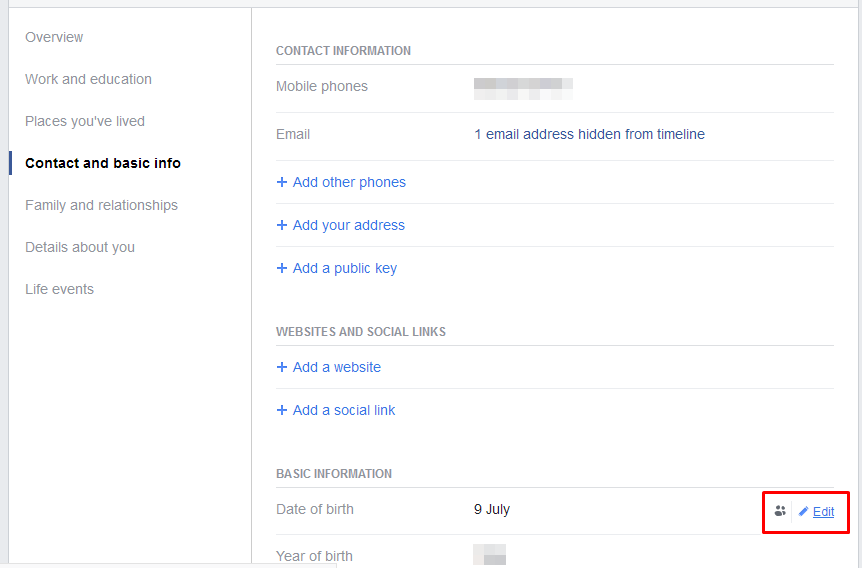Click Add a public key link
This screenshot has height=568, width=862.
[345, 268]
